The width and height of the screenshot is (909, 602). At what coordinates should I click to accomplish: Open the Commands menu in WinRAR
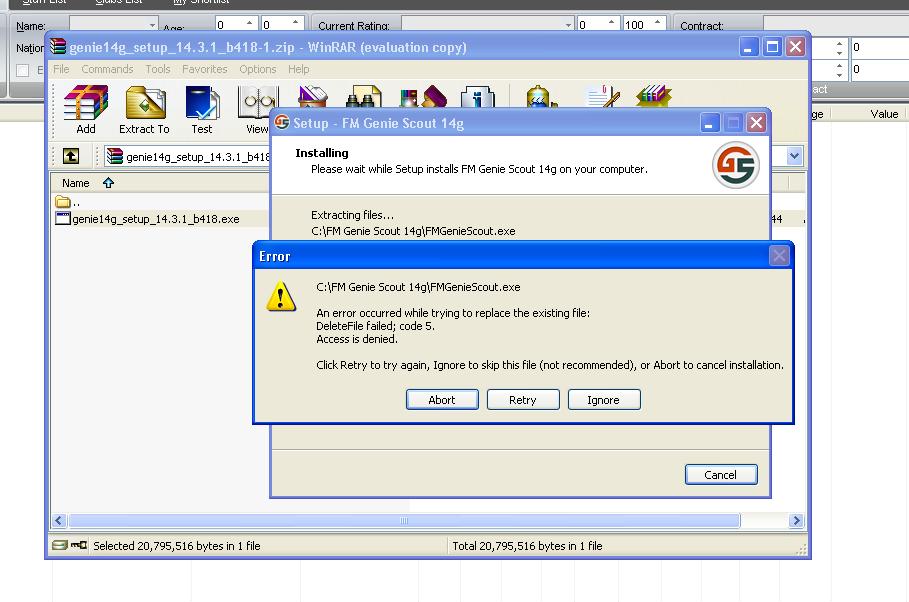(107, 69)
